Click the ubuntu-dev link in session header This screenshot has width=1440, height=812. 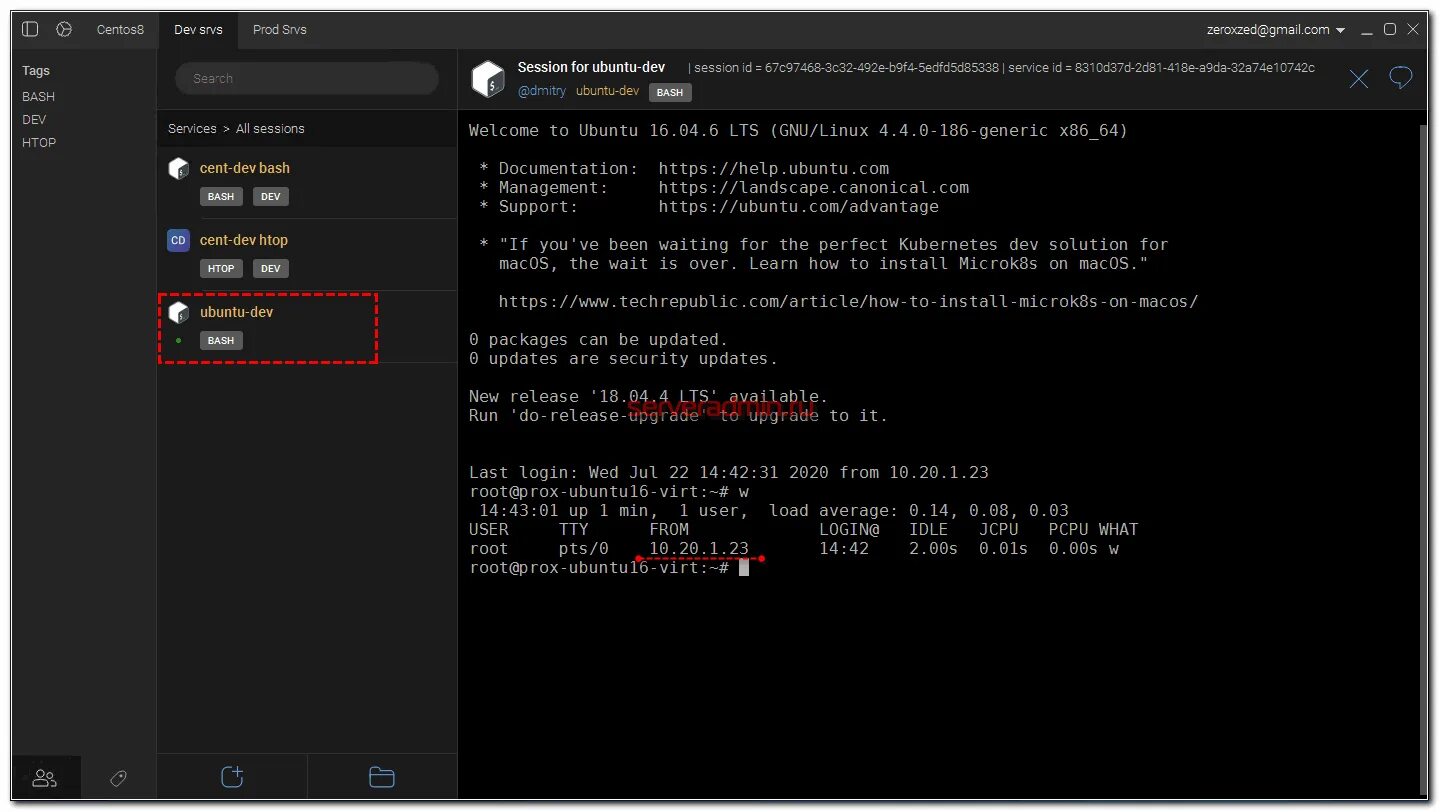(x=608, y=91)
